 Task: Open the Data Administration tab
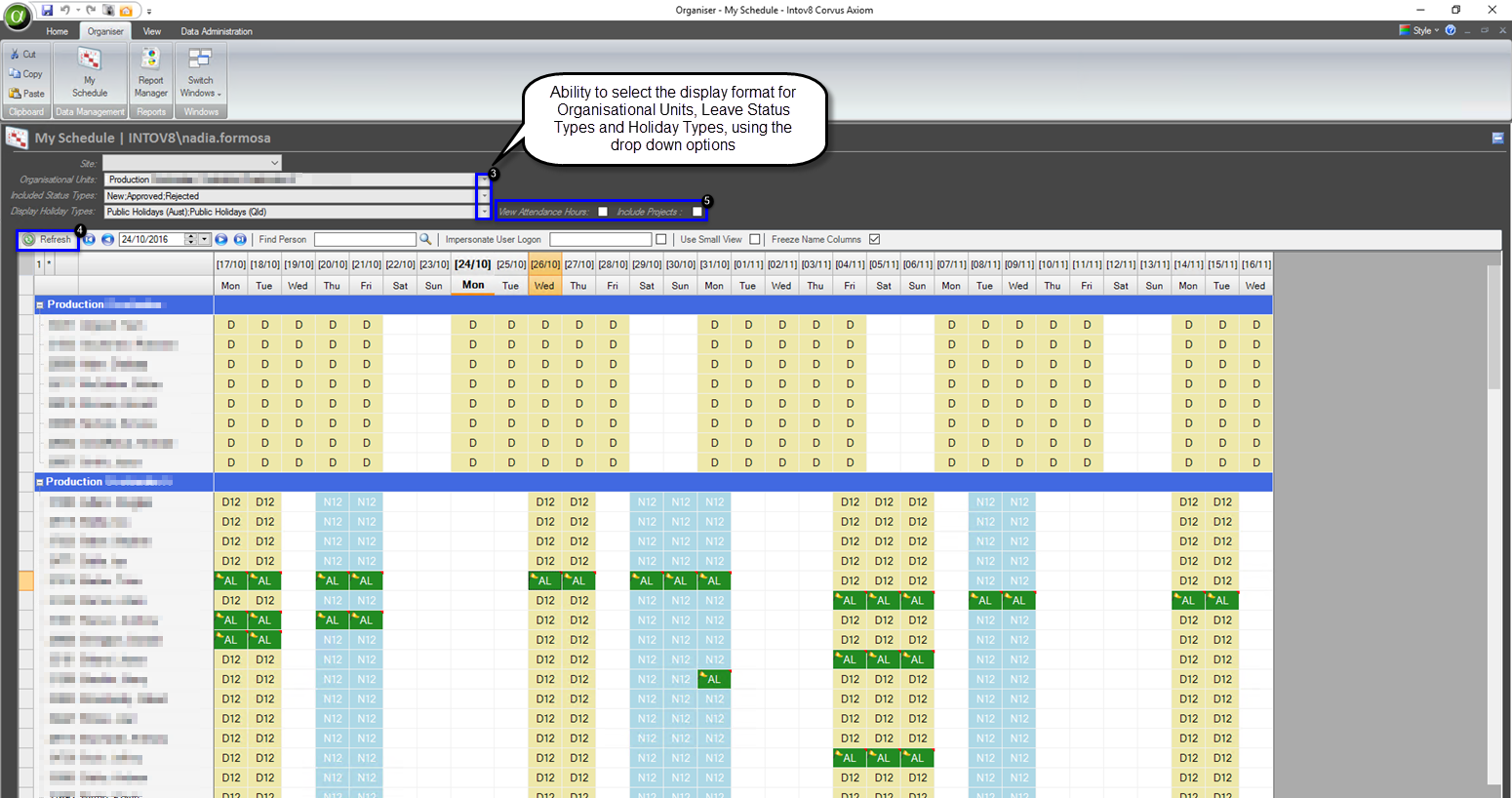pyautogui.click(x=217, y=31)
